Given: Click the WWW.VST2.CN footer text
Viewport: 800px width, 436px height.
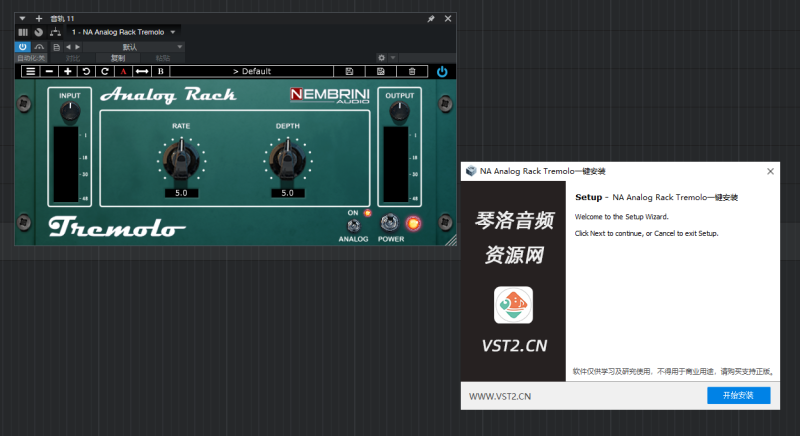Looking at the screenshot, I should [x=500, y=396].
